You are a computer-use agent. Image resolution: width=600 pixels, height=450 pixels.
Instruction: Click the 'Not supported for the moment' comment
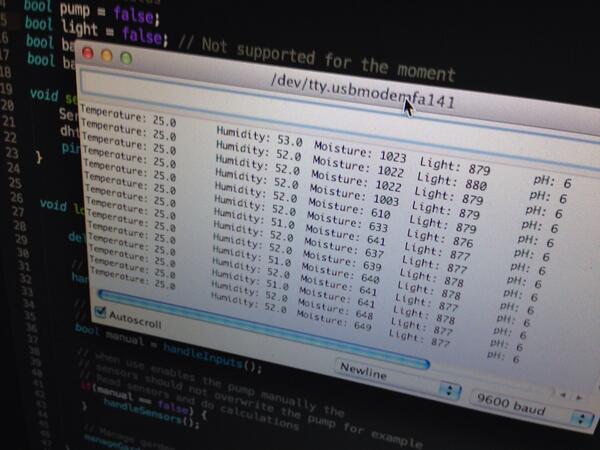click(328, 59)
